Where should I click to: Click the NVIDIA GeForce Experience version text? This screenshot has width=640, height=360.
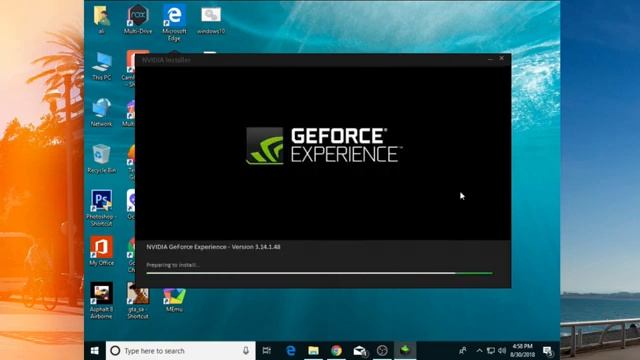213,247
